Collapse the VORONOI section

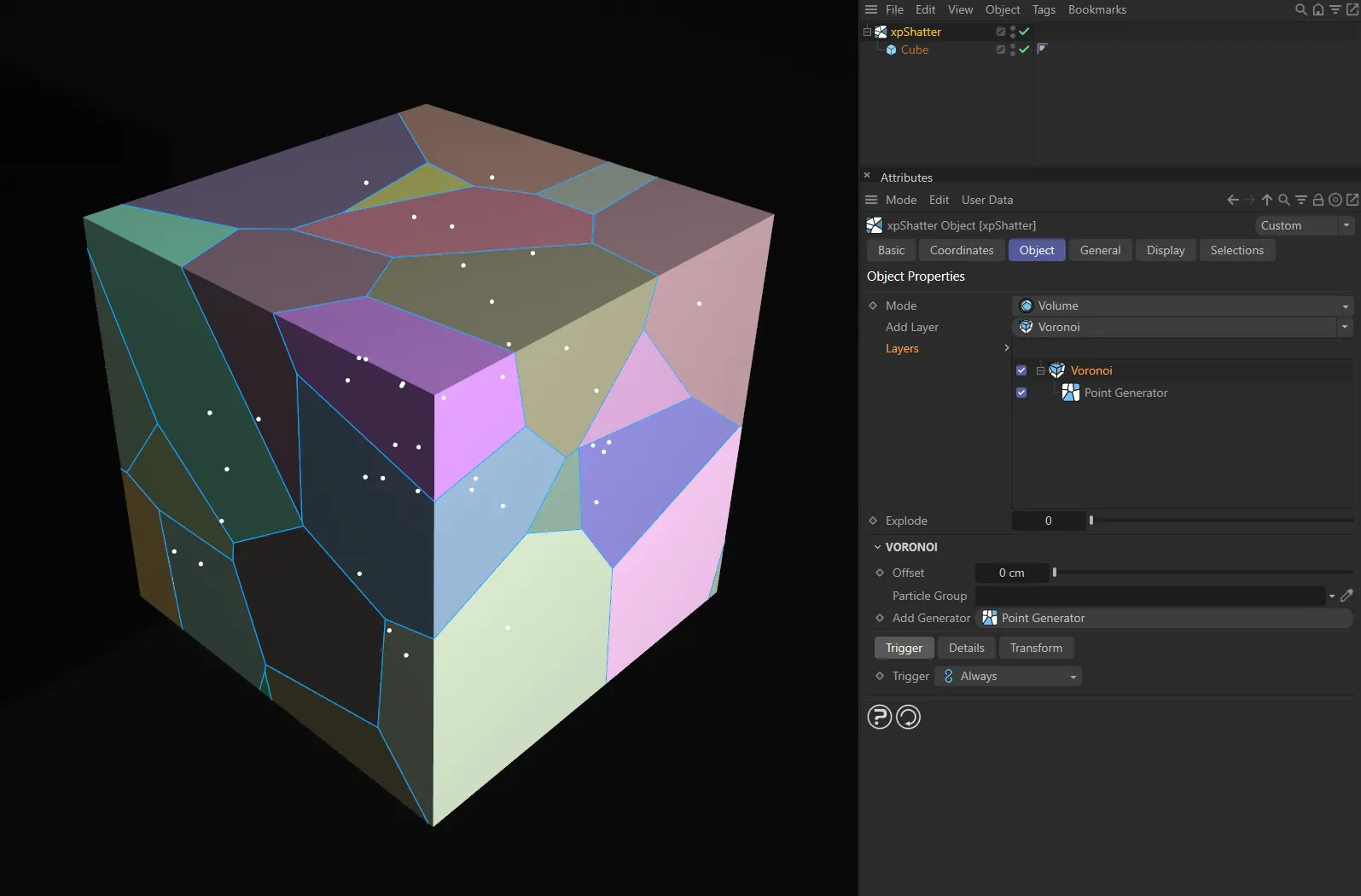tap(877, 547)
